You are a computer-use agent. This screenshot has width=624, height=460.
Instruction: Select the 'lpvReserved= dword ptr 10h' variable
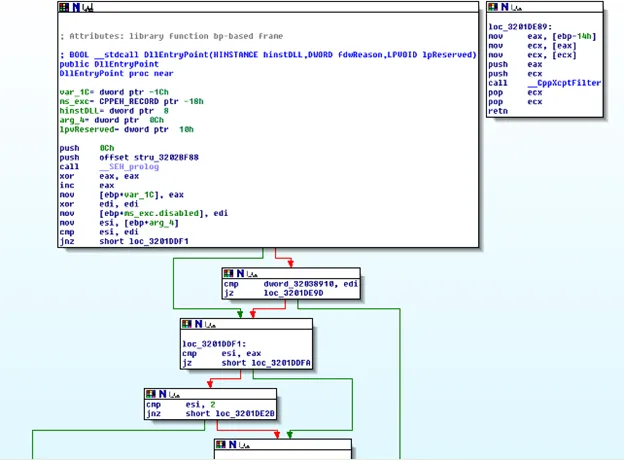click(127, 130)
